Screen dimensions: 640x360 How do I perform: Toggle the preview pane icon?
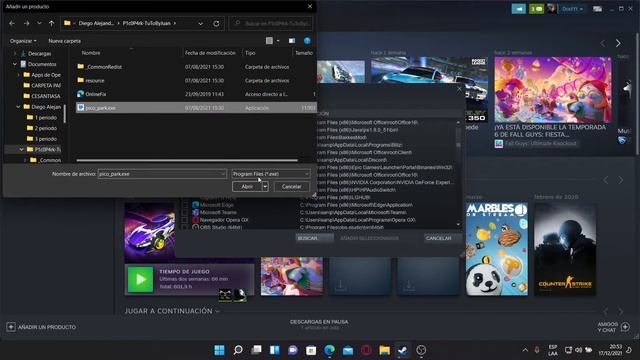tap(292, 41)
